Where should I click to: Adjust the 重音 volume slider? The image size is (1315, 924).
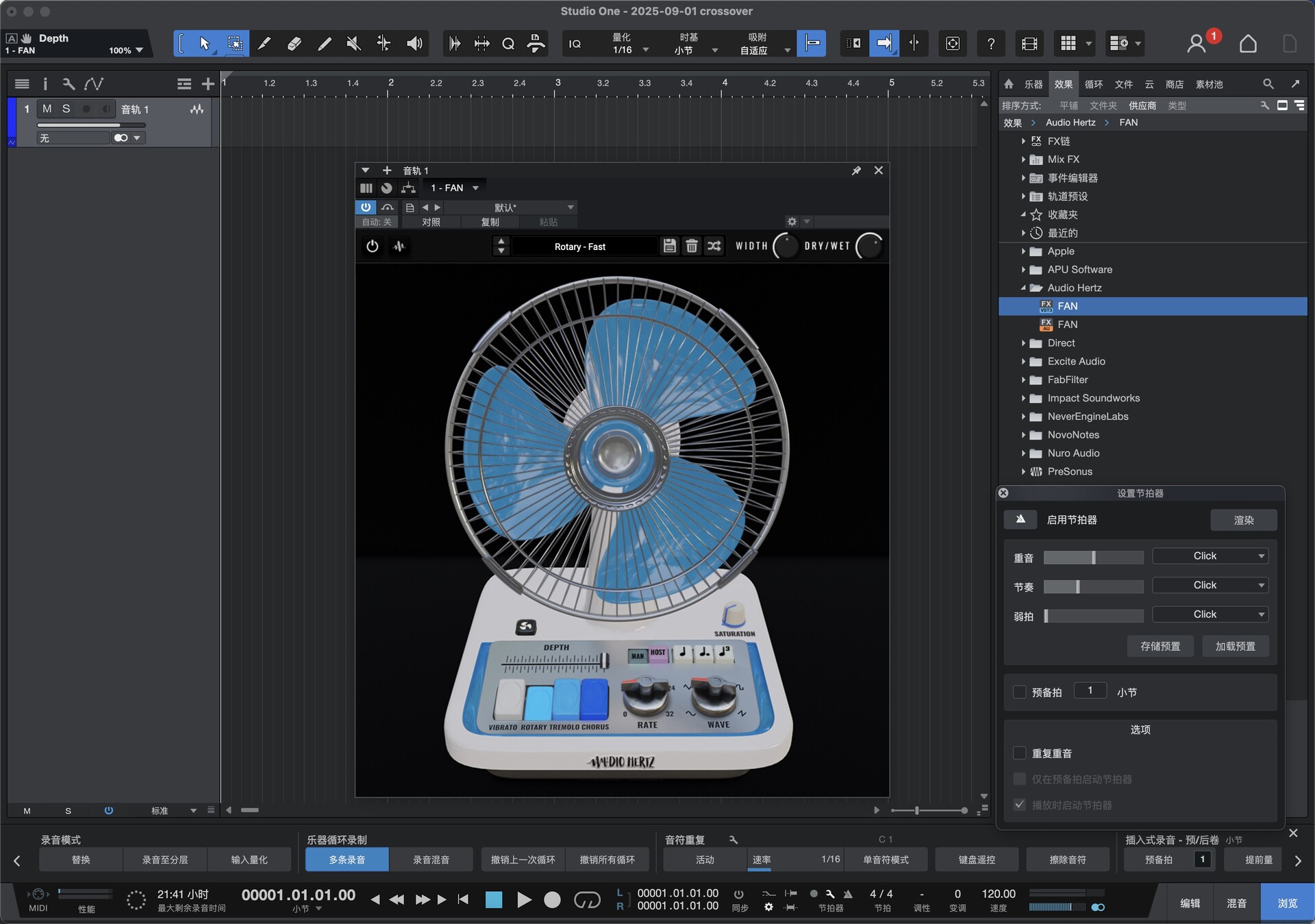1093,558
